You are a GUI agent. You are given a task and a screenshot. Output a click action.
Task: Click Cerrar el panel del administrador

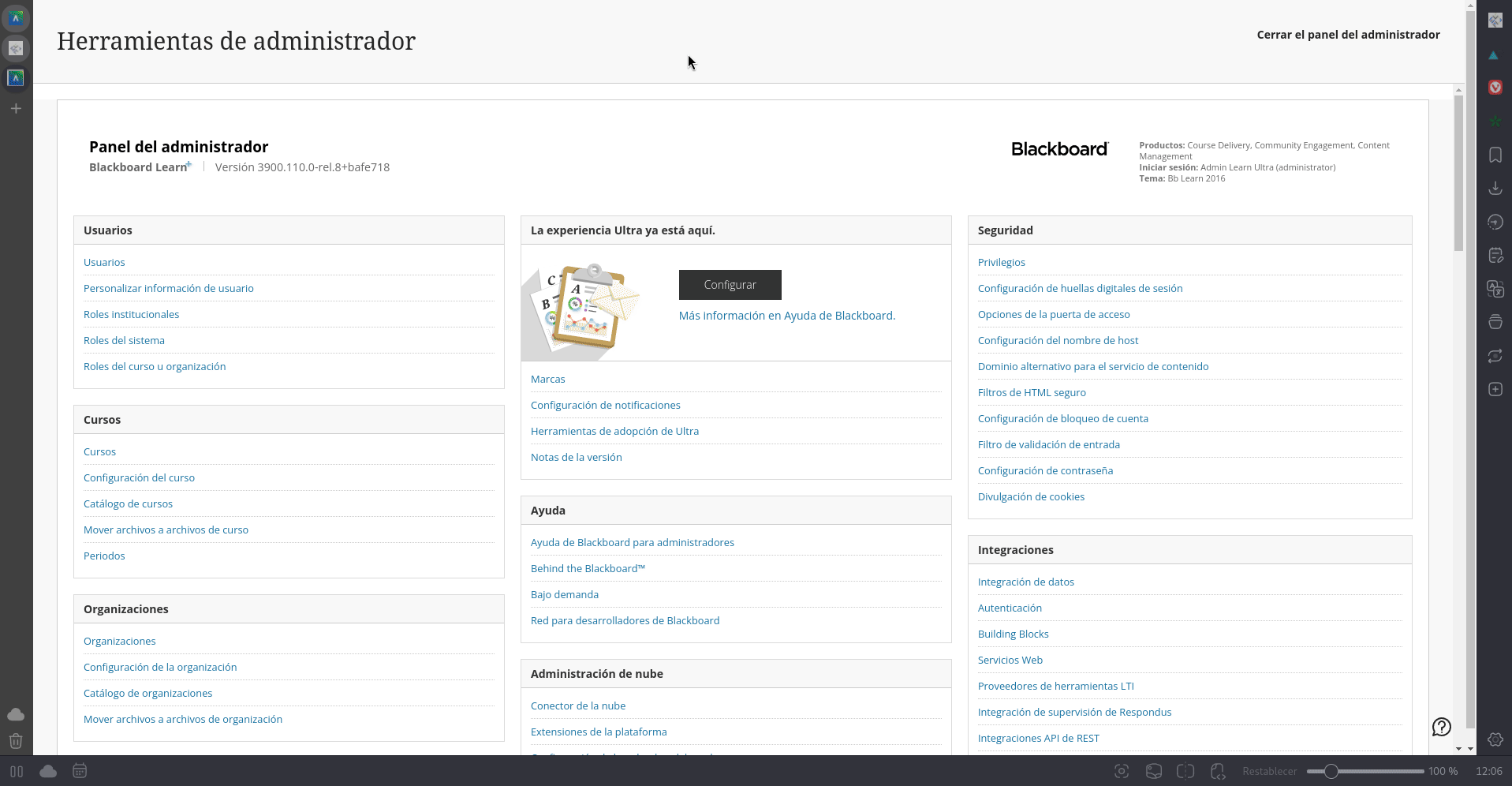1348,35
